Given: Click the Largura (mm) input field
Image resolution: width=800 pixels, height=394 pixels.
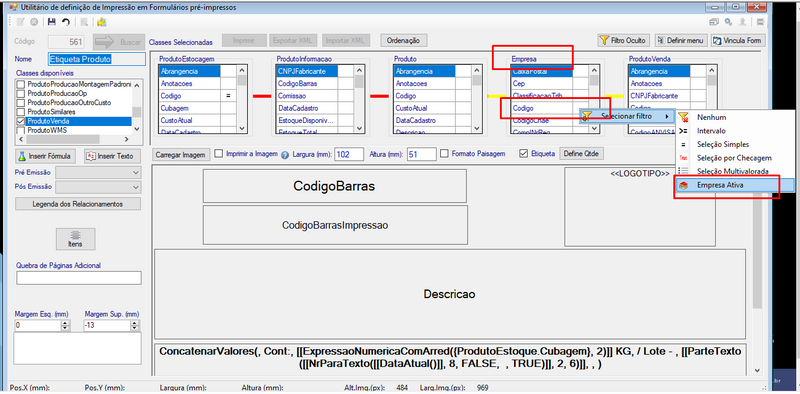Looking at the screenshot, I should 349,154.
